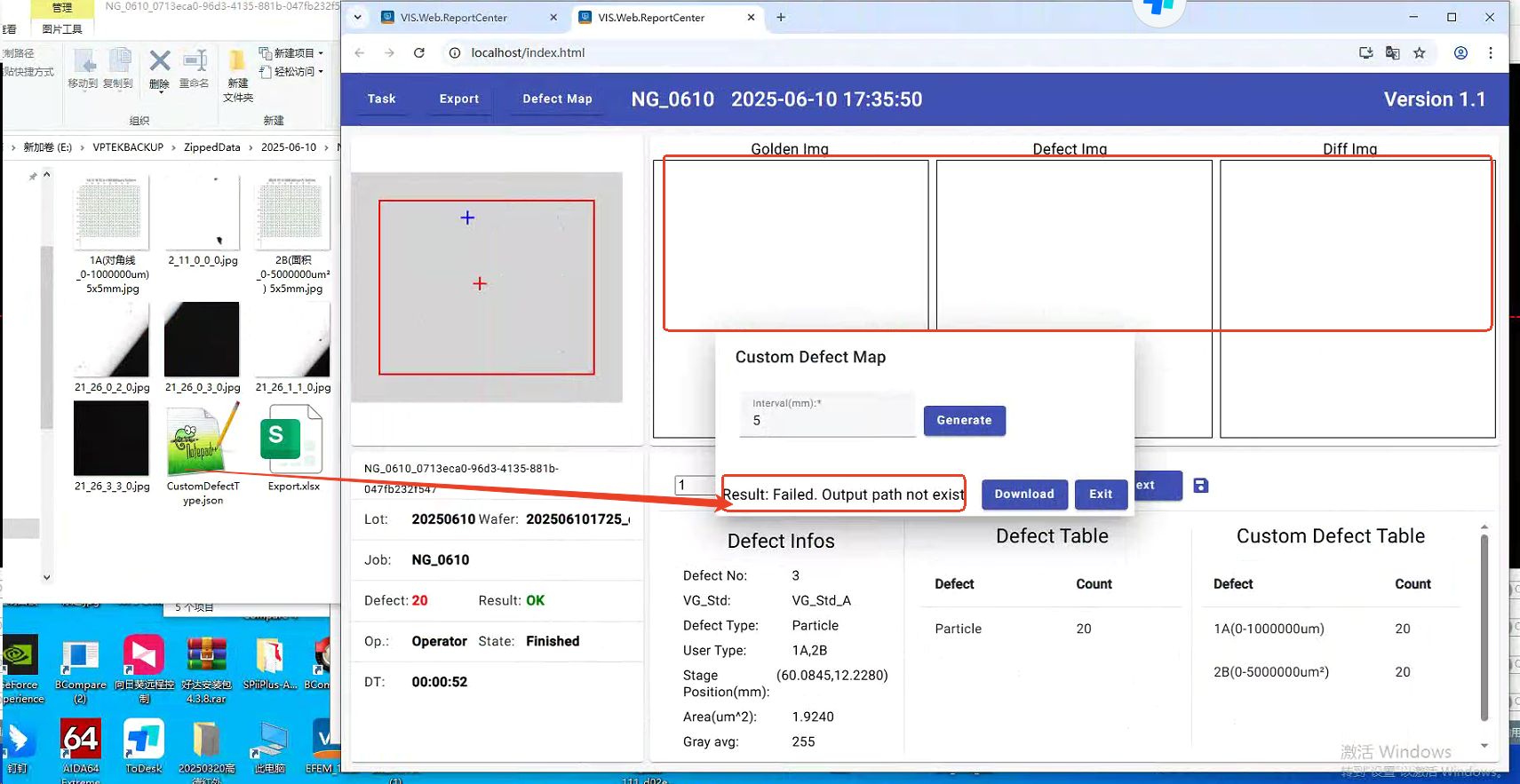Viewport: 1520px width, 784px height.
Task: Open the 此电脑 desktop icon
Action: (270, 747)
